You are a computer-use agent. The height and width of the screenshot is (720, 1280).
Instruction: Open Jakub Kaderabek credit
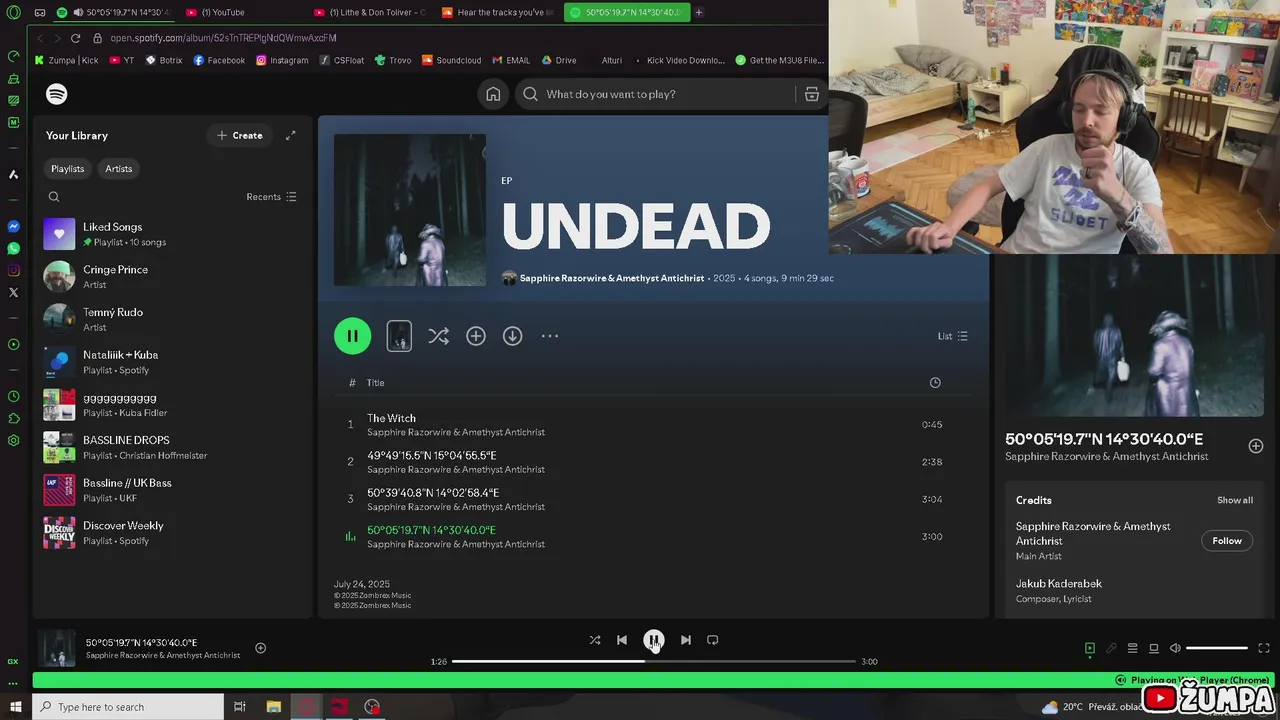1059,584
